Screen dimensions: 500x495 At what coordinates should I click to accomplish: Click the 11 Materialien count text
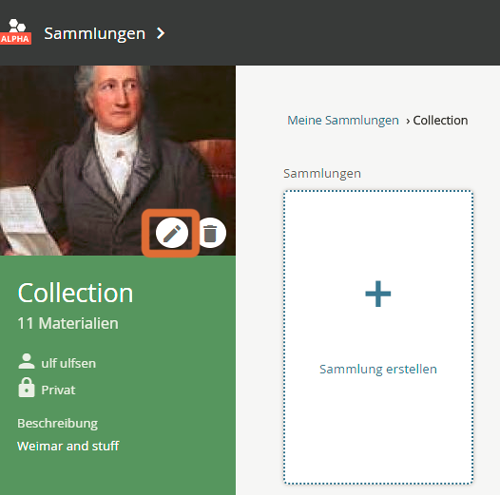[68, 323]
